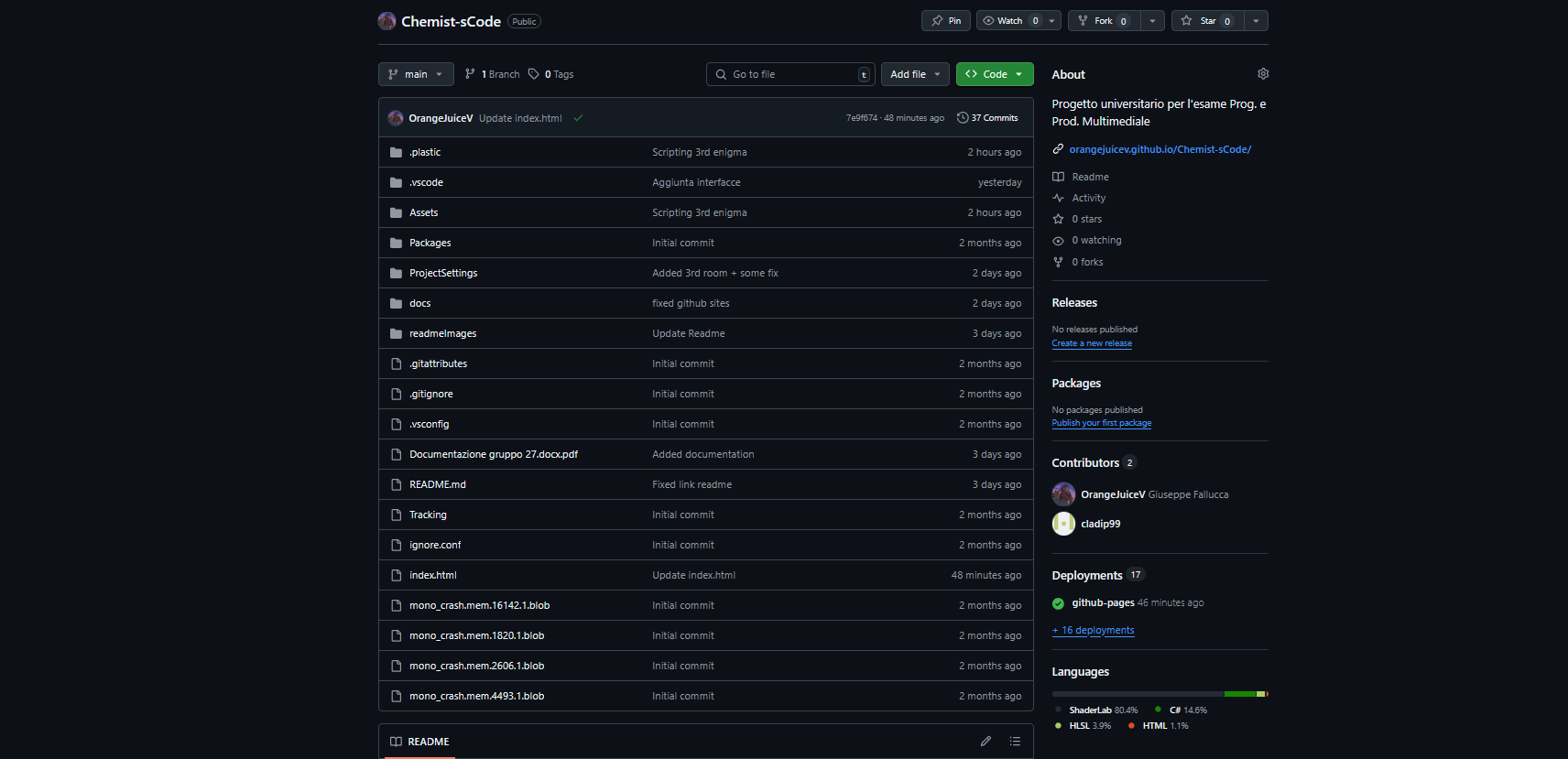This screenshot has width=1568, height=759.
Task: Open the Star lists dropdown arrow
Action: 1256,20
